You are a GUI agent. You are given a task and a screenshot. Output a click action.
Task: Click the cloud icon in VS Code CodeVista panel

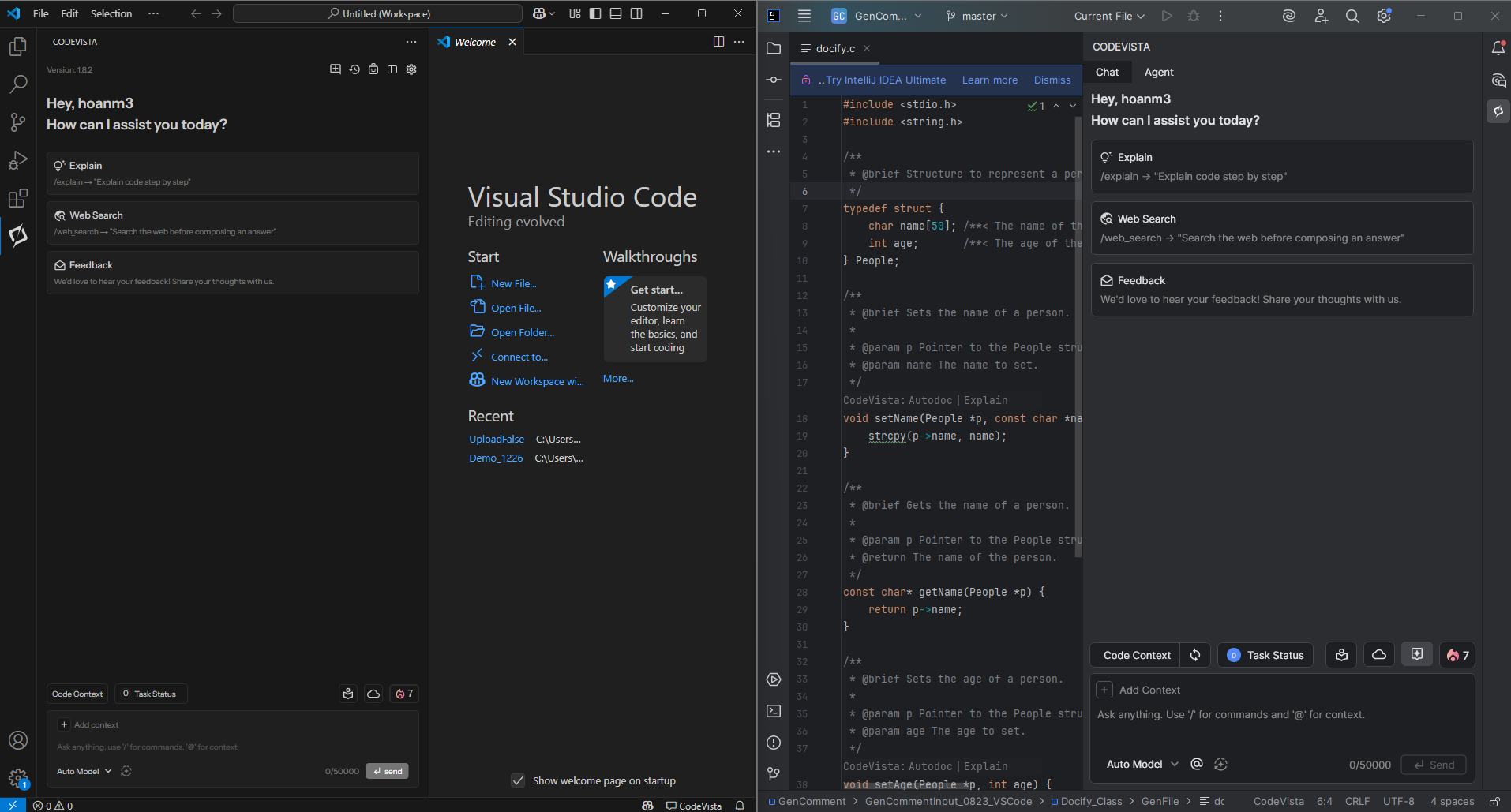(373, 694)
